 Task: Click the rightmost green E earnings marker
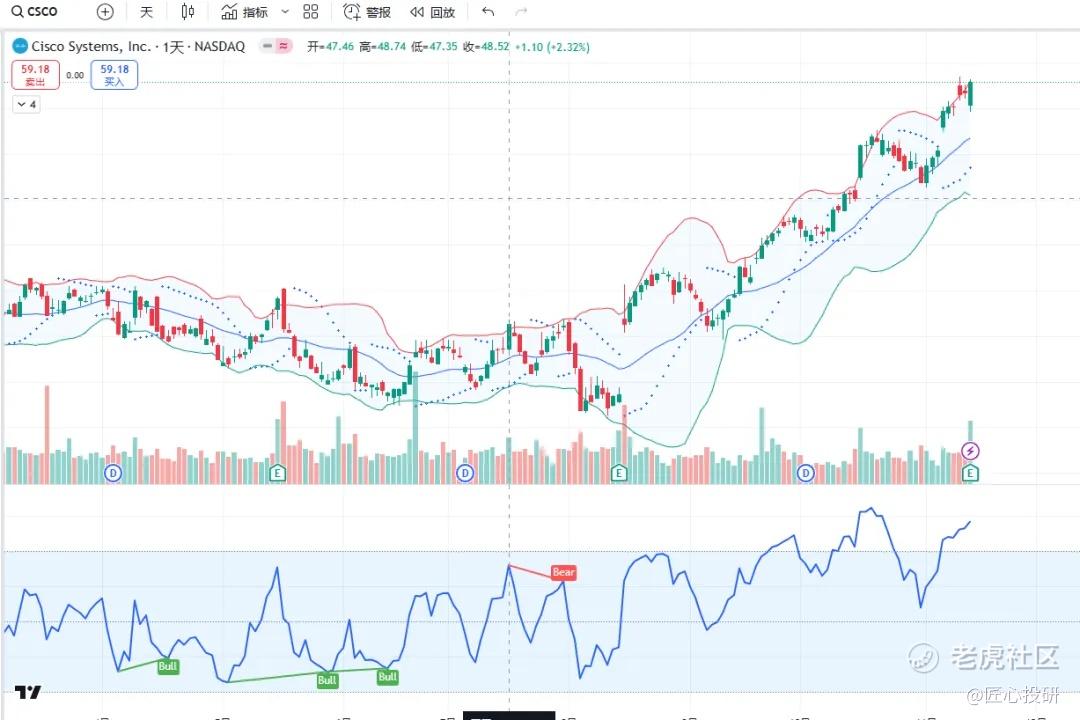[x=970, y=472]
